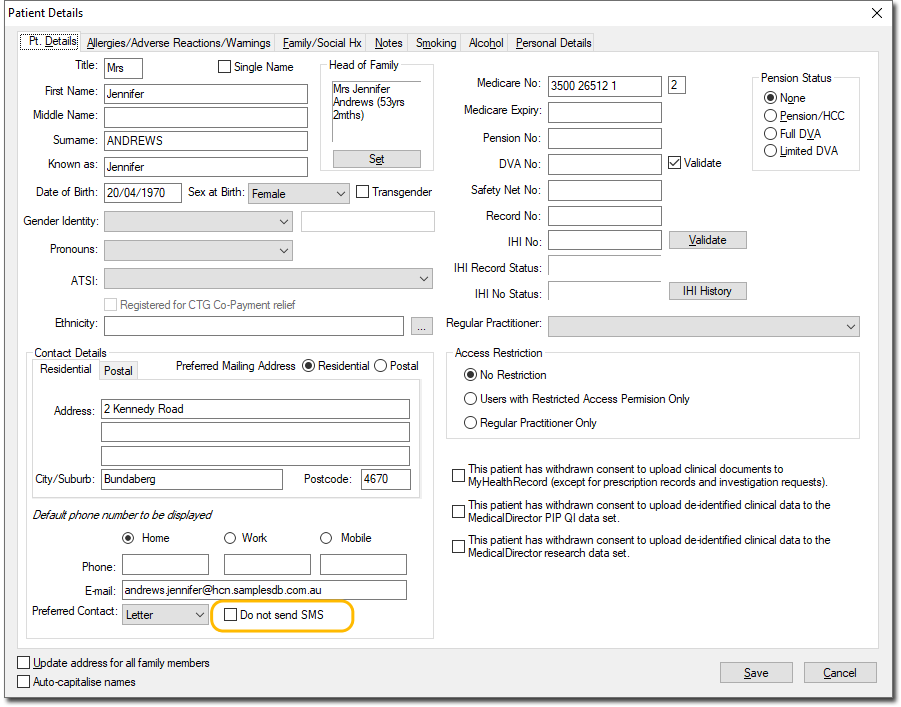Close the Patient Details dialog
Image resolution: width=901 pixels, height=707 pixels.
877,13
